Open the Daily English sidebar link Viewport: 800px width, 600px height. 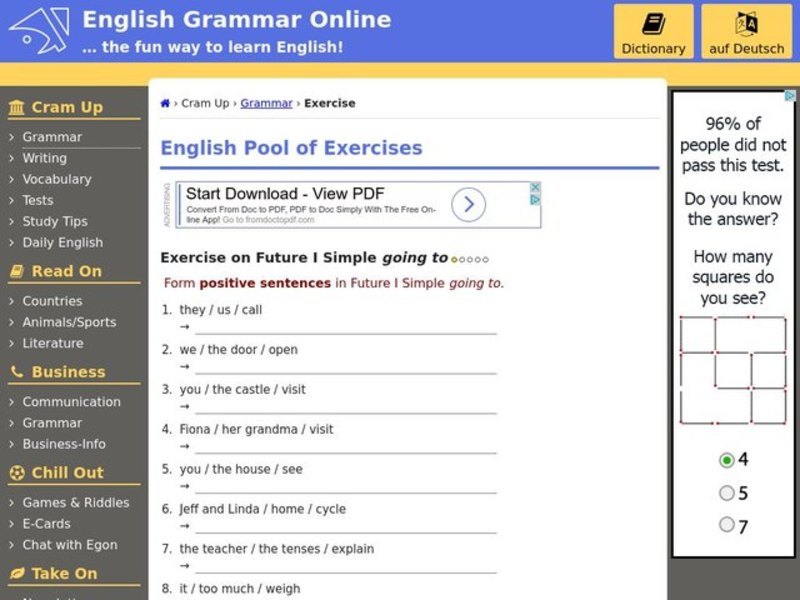[x=62, y=242]
